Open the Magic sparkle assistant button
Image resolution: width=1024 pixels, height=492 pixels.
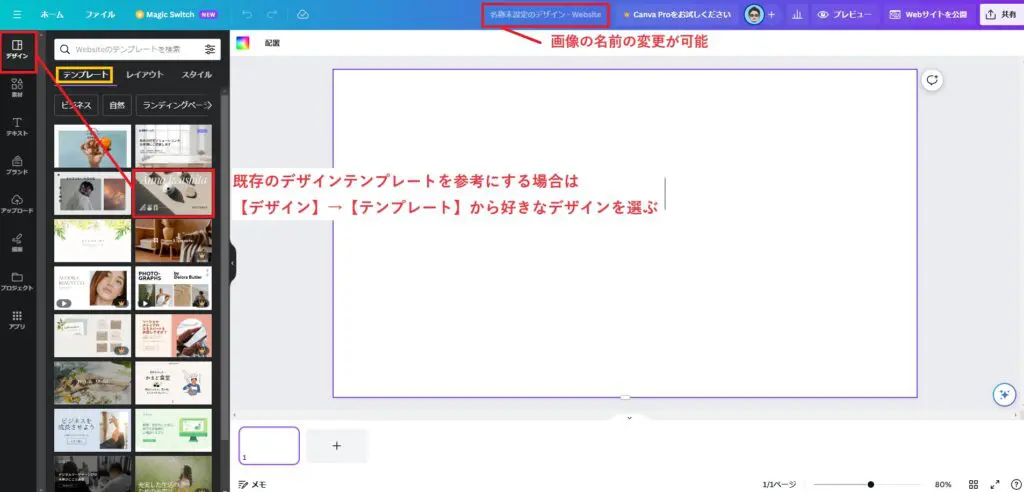pyautogui.click(x=1004, y=394)
